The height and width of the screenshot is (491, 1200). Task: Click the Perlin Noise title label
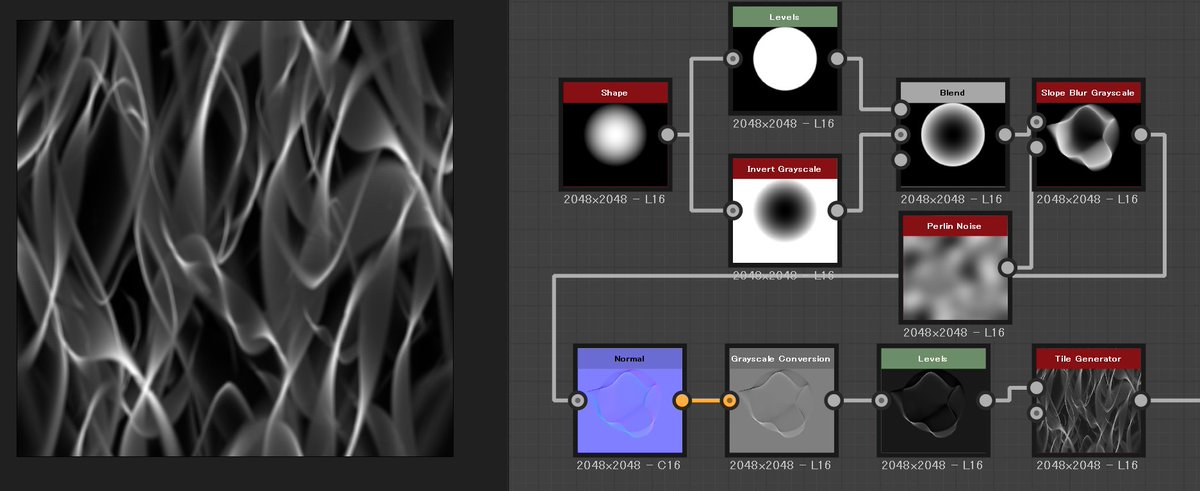(954, 226)
